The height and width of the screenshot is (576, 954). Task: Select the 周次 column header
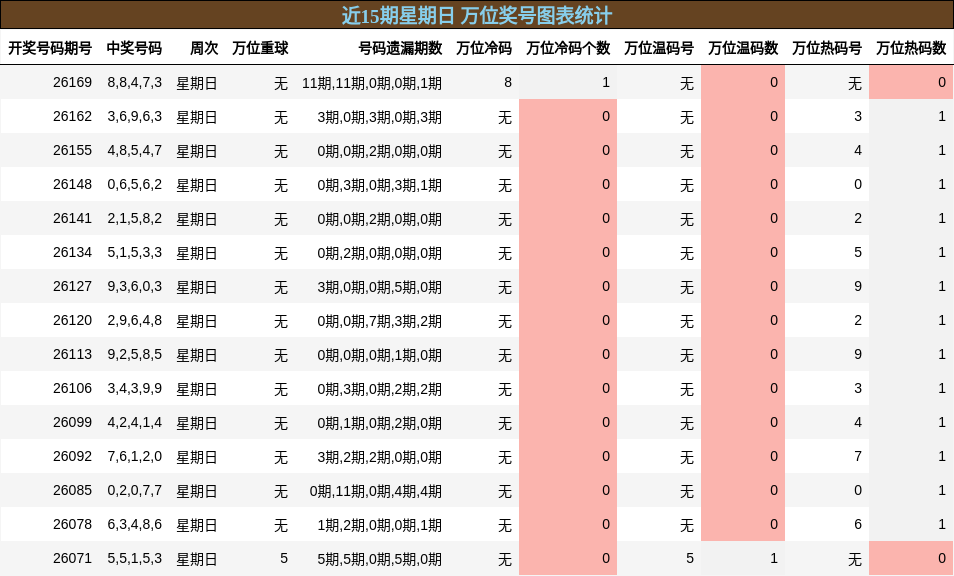coord(204,48)
